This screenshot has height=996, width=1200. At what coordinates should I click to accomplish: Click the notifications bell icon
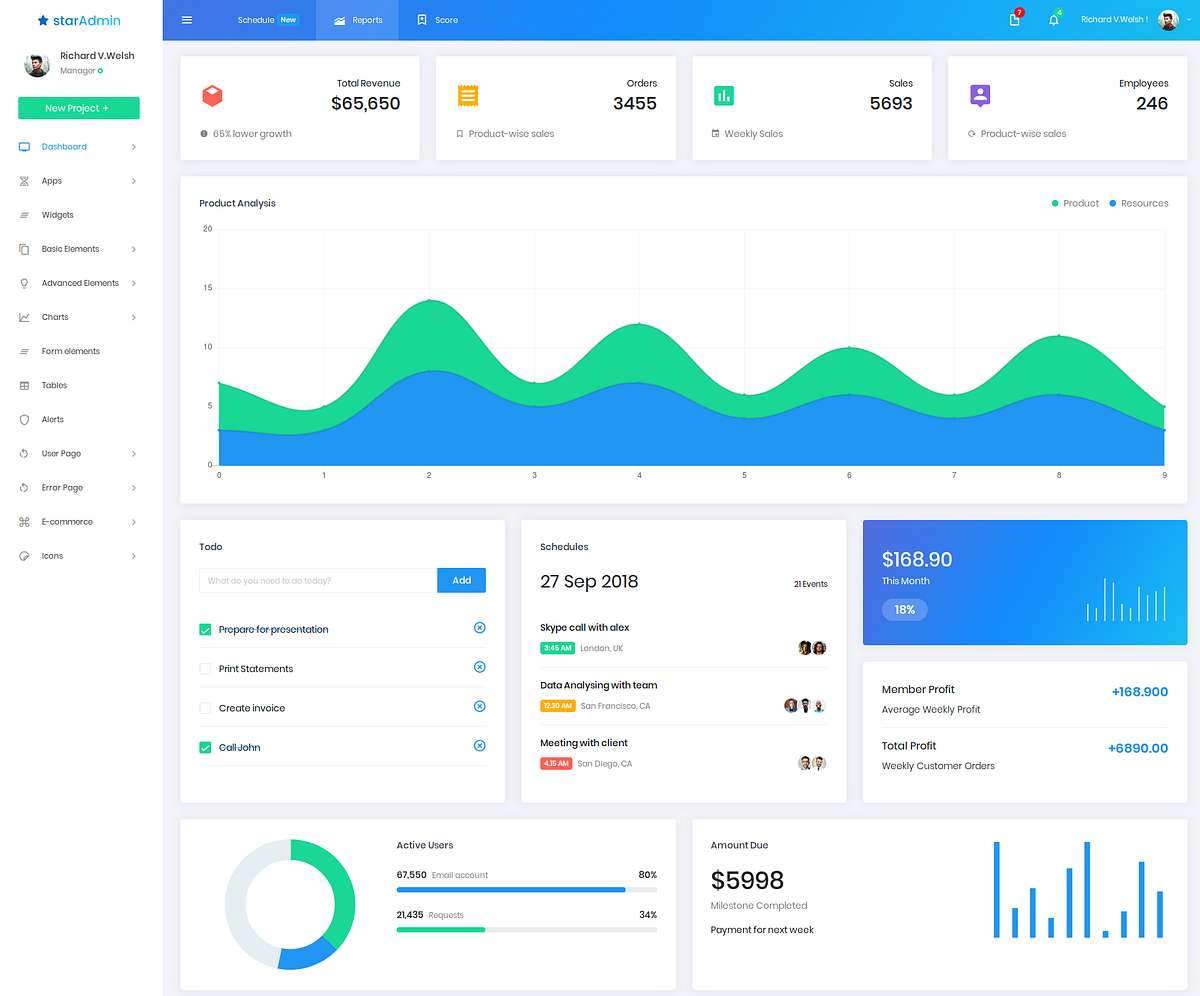tap(1053, 19)
